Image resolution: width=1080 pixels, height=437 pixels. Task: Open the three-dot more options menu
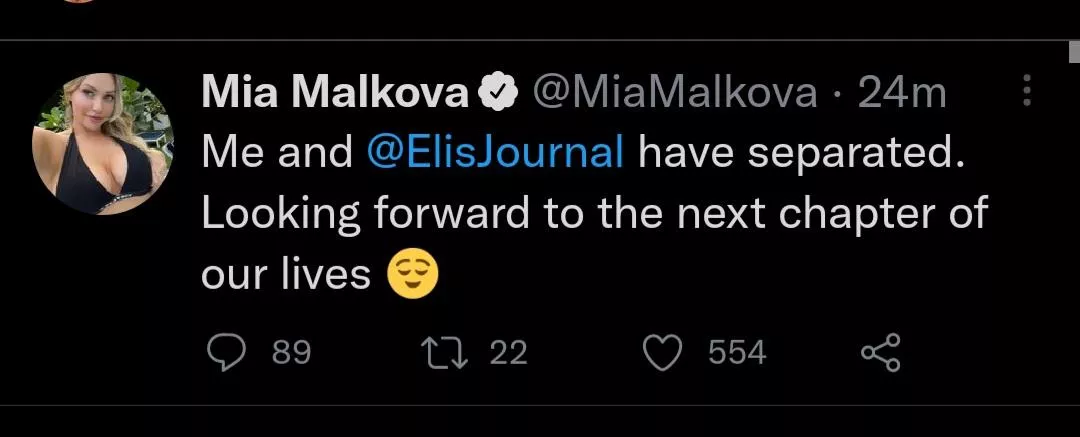(1027, 93)
